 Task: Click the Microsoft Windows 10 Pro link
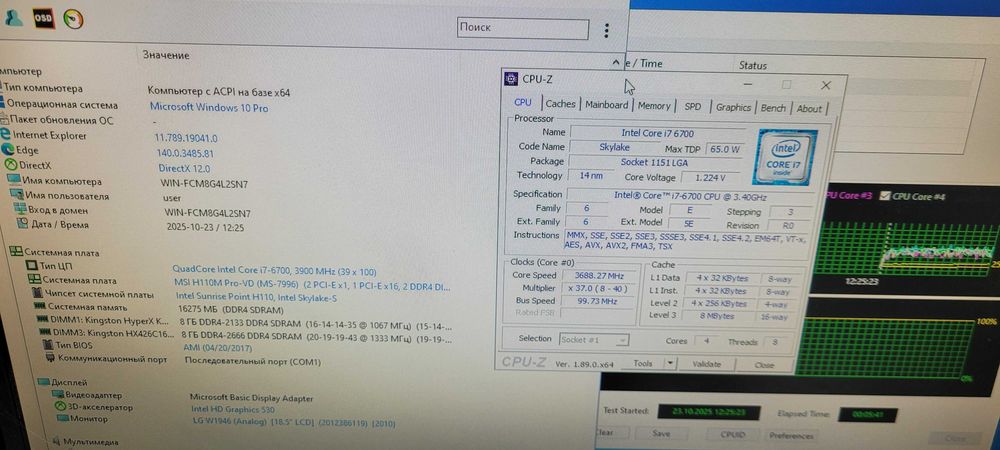pyautogui.click(x=209, y=108)
